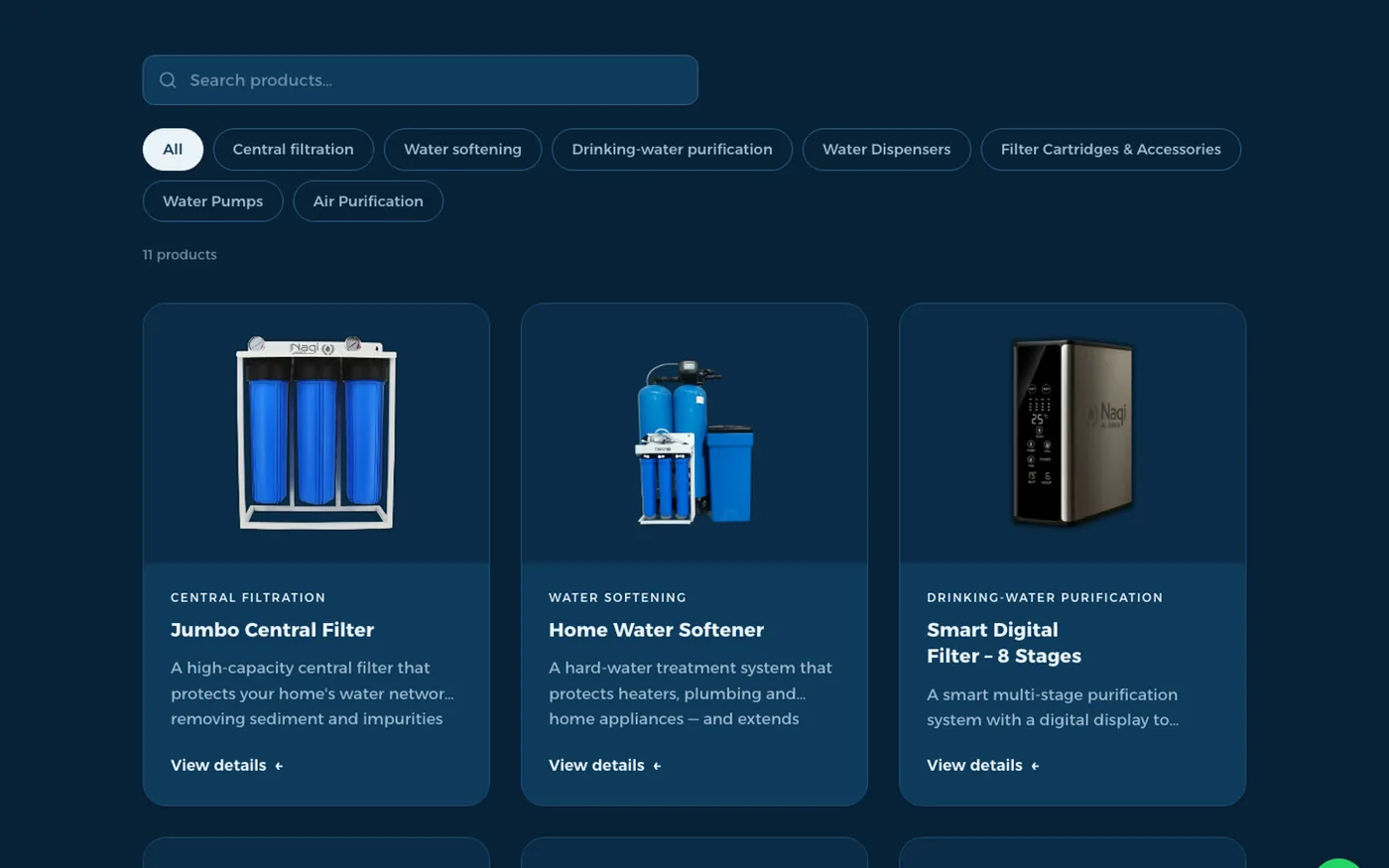Filter by Water Pumps
The image size is (1389, 868).
pos(212,201)
